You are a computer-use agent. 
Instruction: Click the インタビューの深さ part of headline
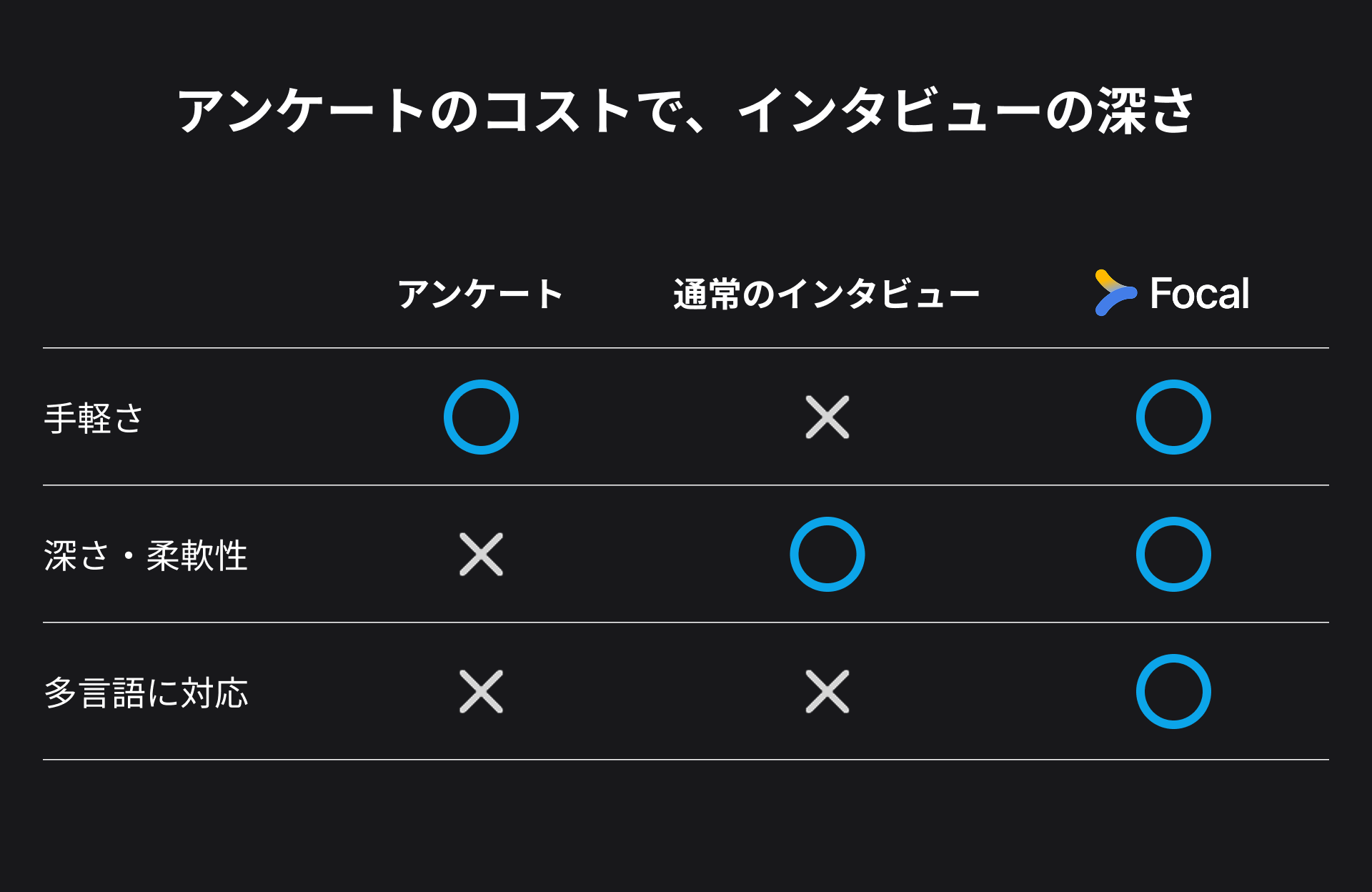click(965, 111)
